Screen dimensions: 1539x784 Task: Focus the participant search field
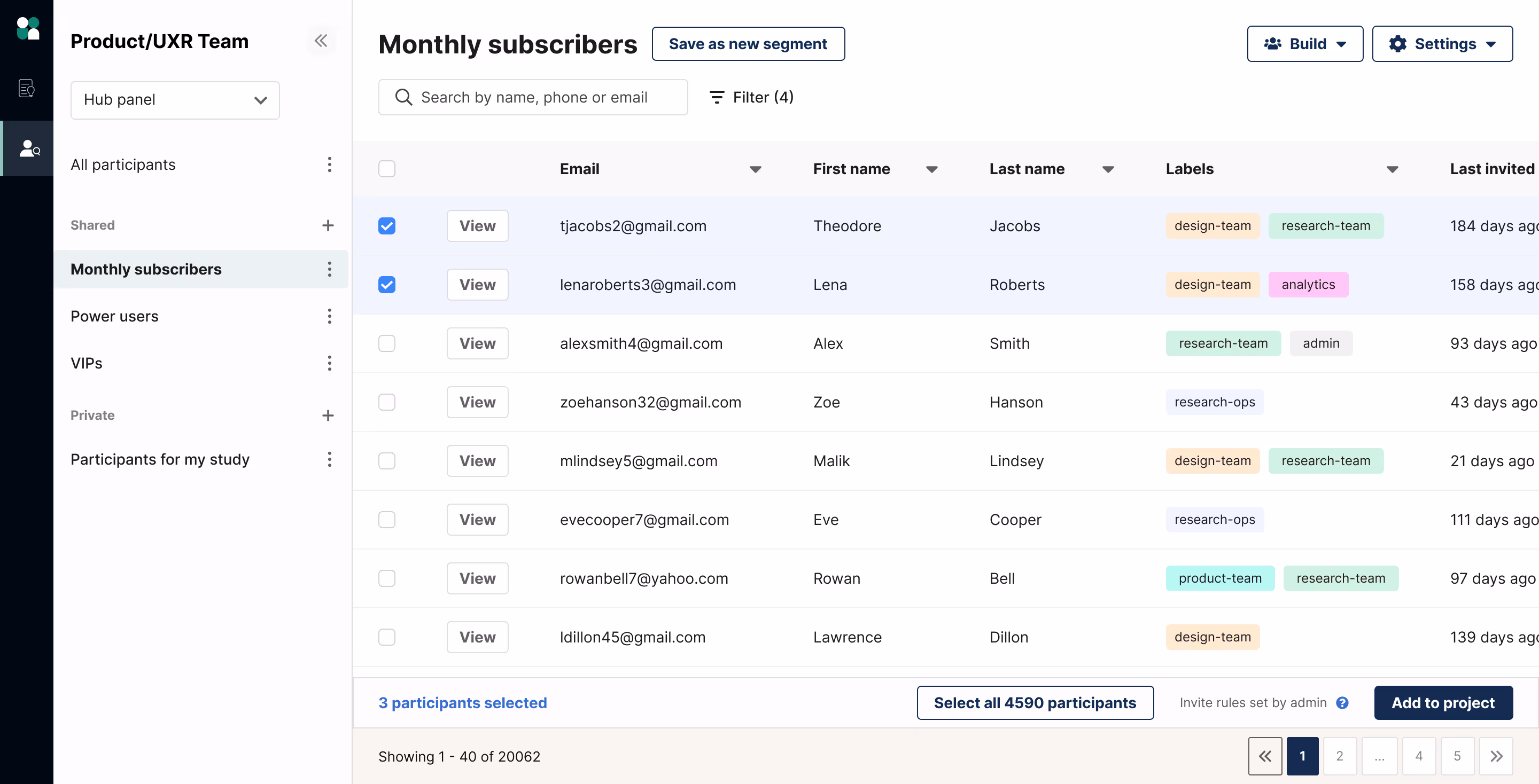[x=533, y=97]
